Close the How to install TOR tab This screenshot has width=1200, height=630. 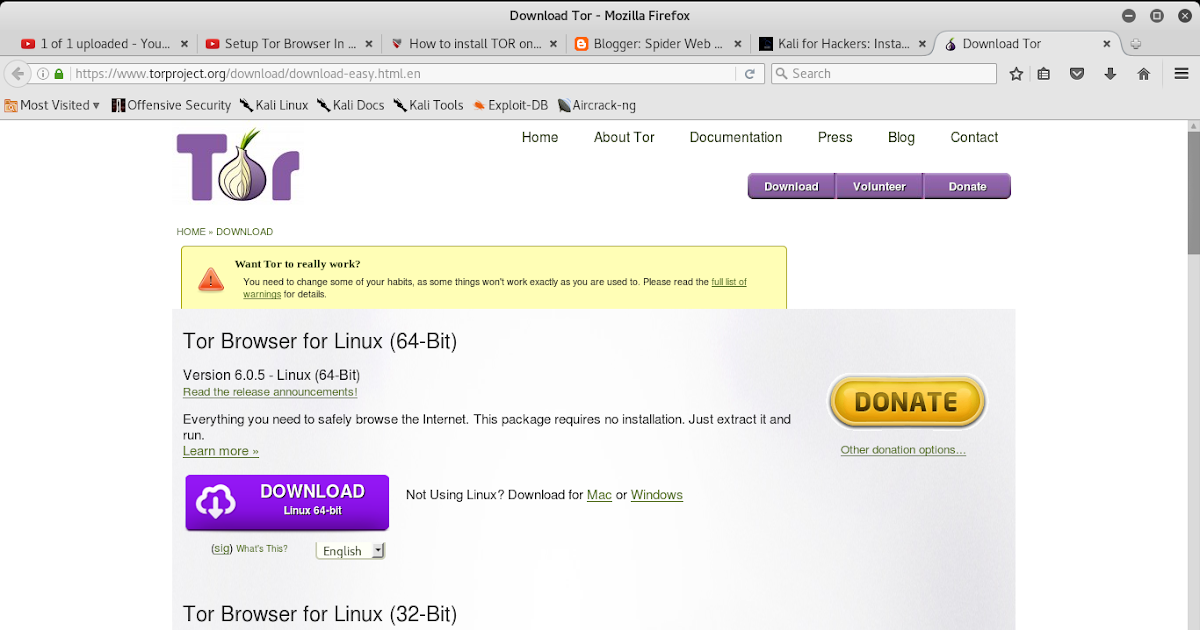point(553,44)
